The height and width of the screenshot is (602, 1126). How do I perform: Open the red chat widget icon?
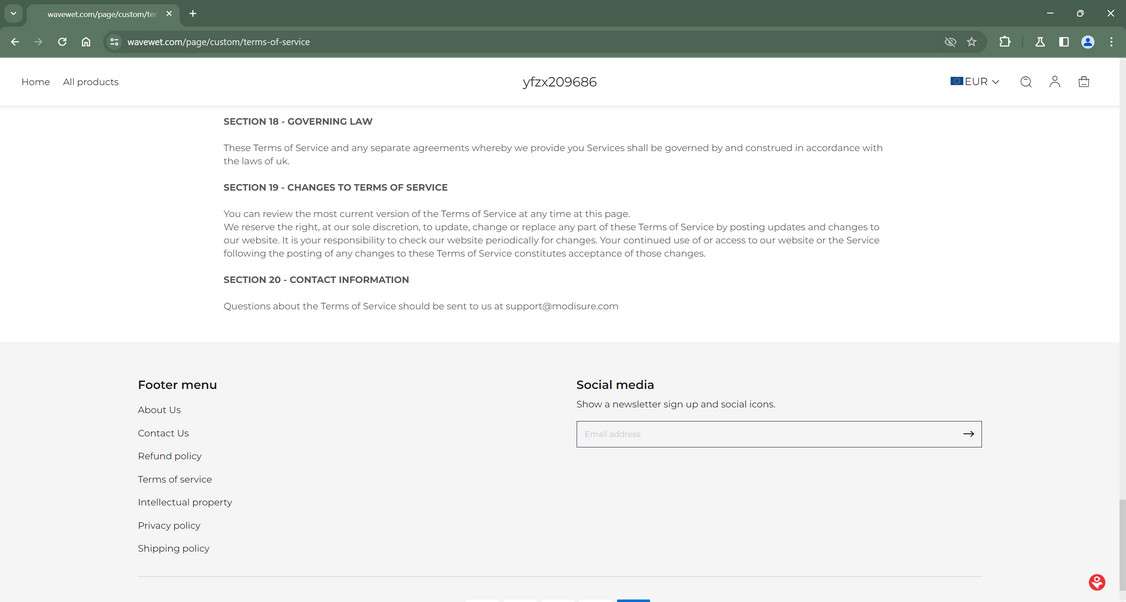point(1096,581)
